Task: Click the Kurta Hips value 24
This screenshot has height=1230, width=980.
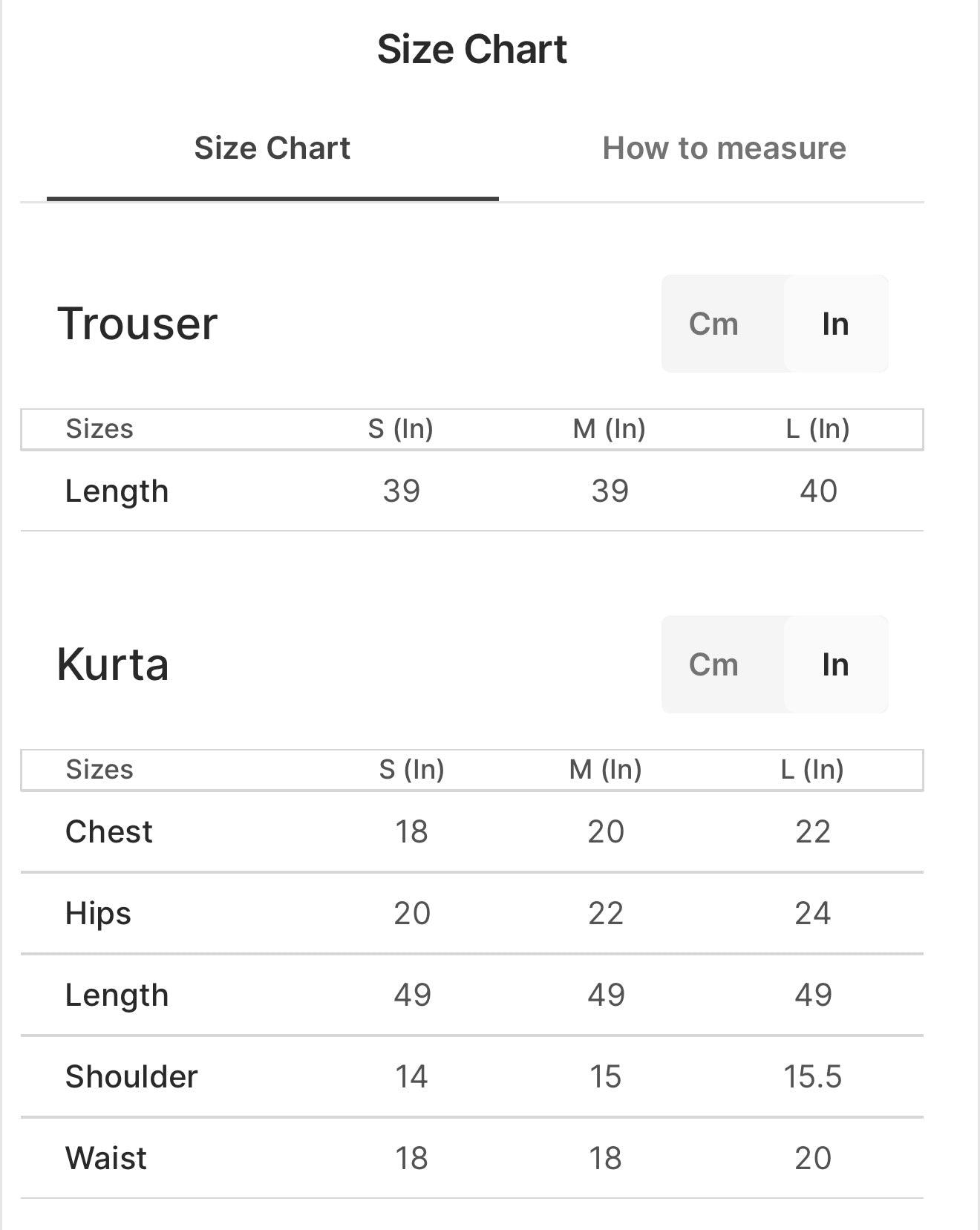Action: [x=812, y=913]
